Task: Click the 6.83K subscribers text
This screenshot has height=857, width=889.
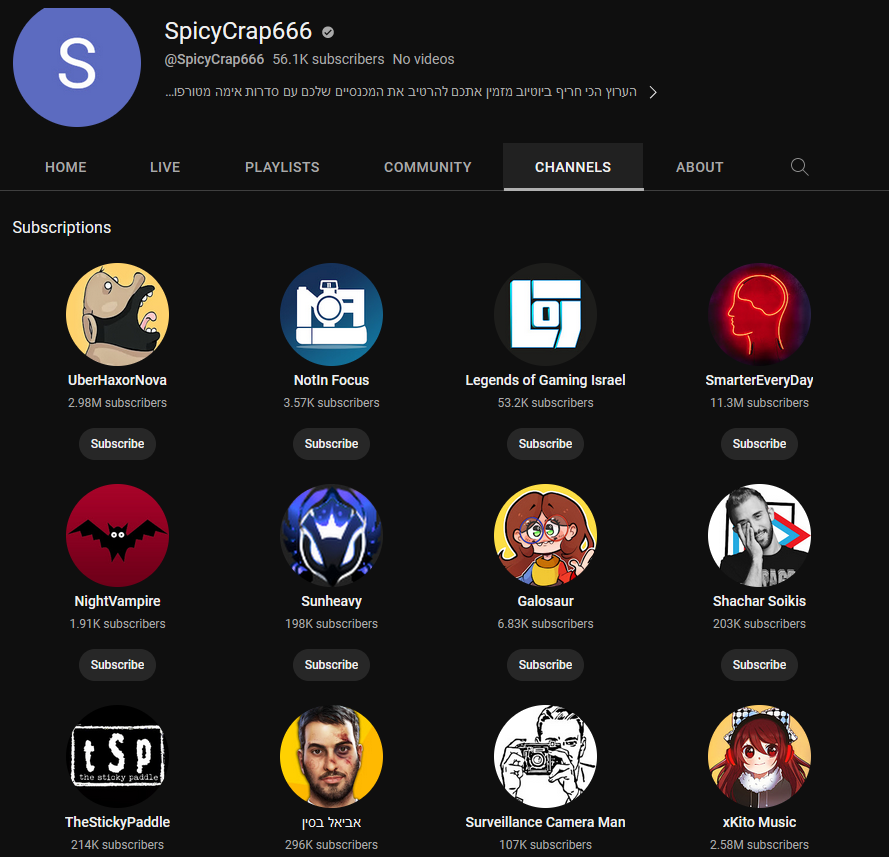Action: click(545, 624)
